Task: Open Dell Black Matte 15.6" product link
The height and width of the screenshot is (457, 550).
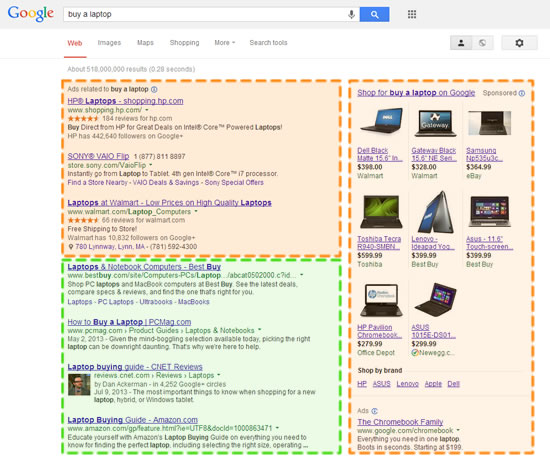Action: tap(380, 154)
